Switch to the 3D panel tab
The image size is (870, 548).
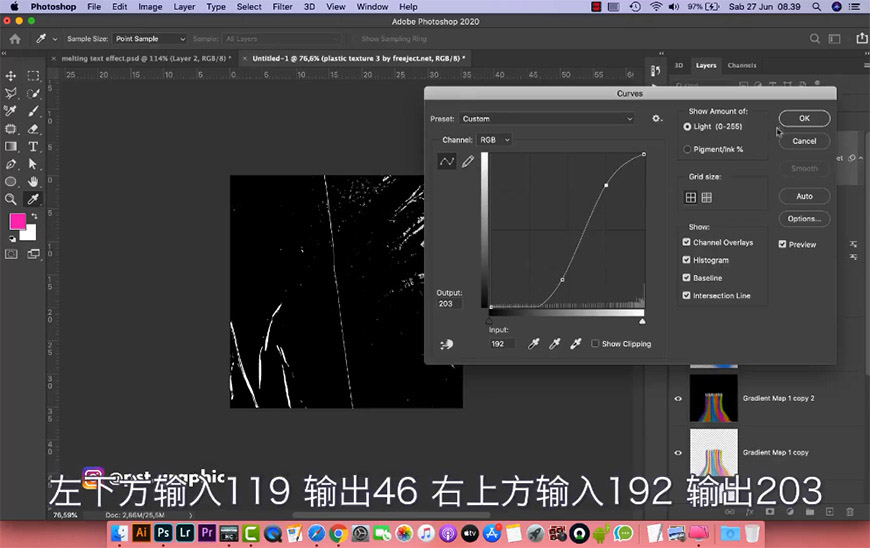(x=678, y=65)
